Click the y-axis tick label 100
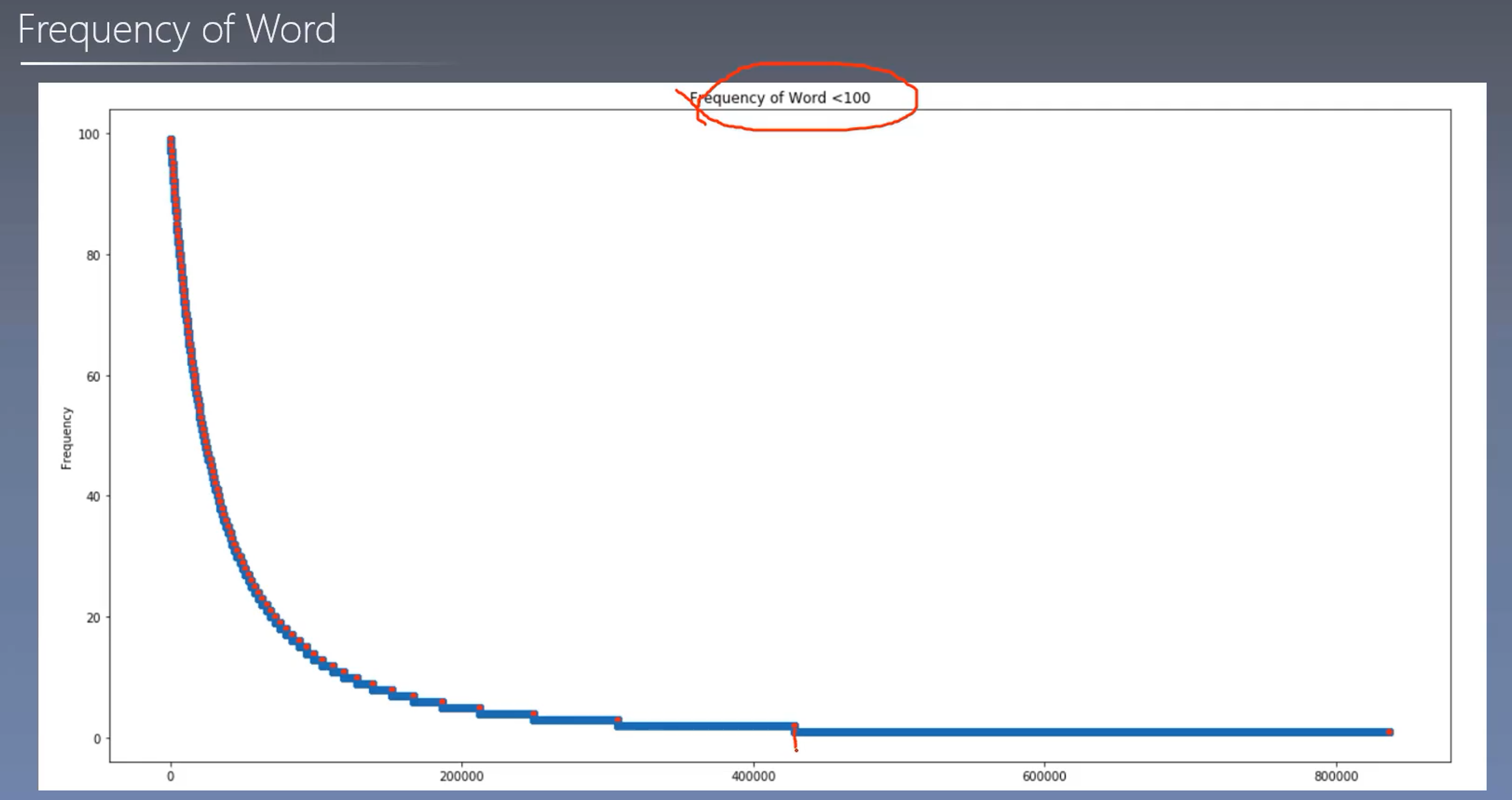Image resolution: width=1512 pixels, height=800 pixels. pos(88,135)
